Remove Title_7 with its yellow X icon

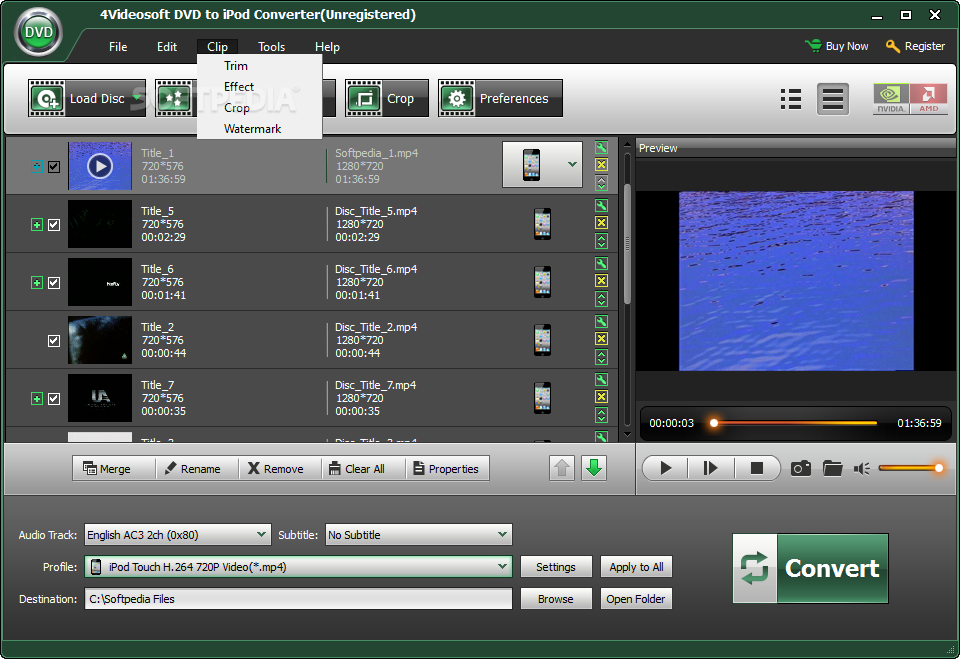[601, 397]
